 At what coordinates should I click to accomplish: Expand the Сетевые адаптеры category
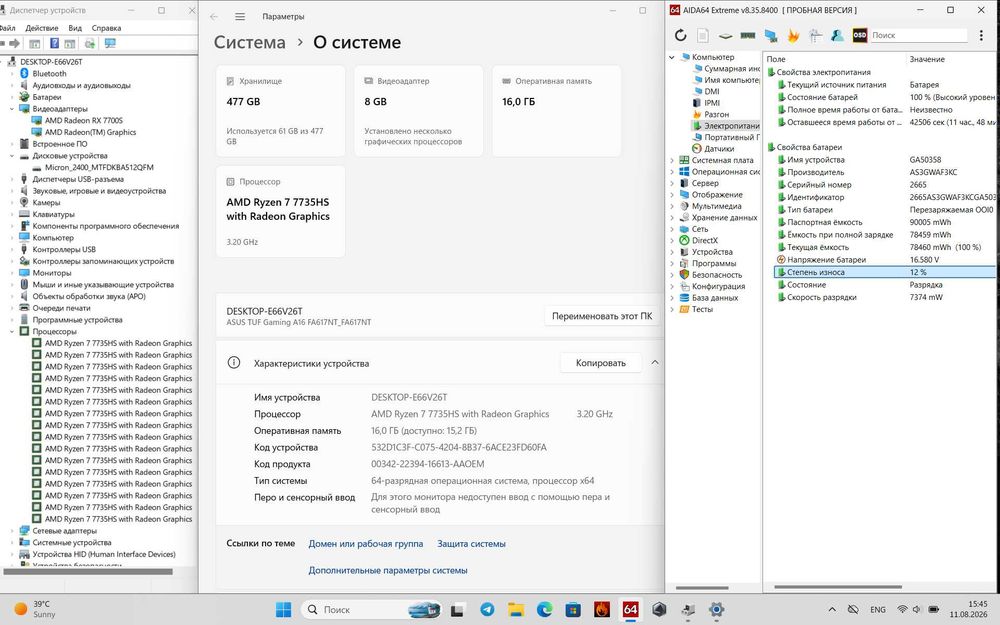(11, 531)
